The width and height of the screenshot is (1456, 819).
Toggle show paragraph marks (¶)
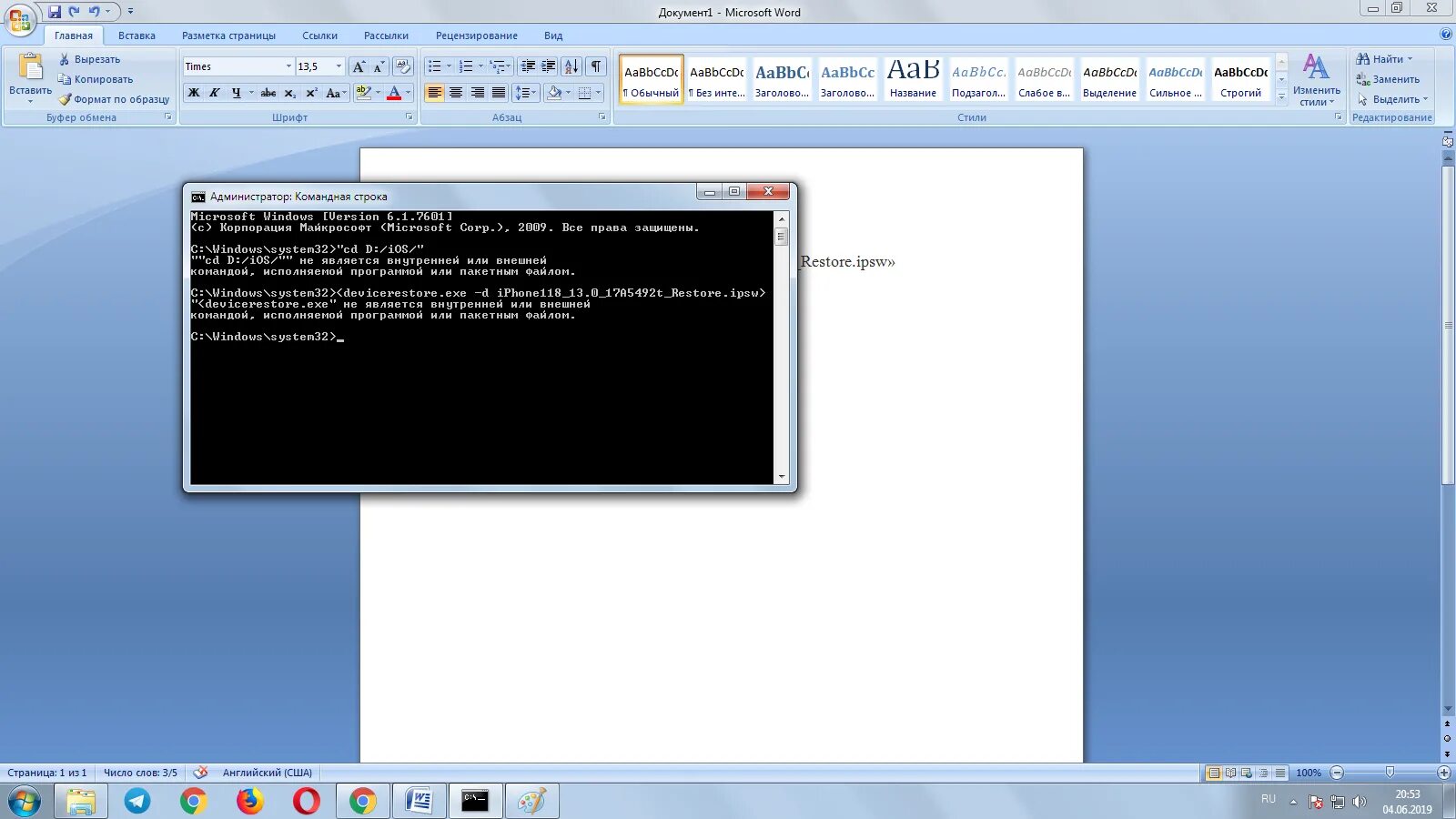(596, 66)
